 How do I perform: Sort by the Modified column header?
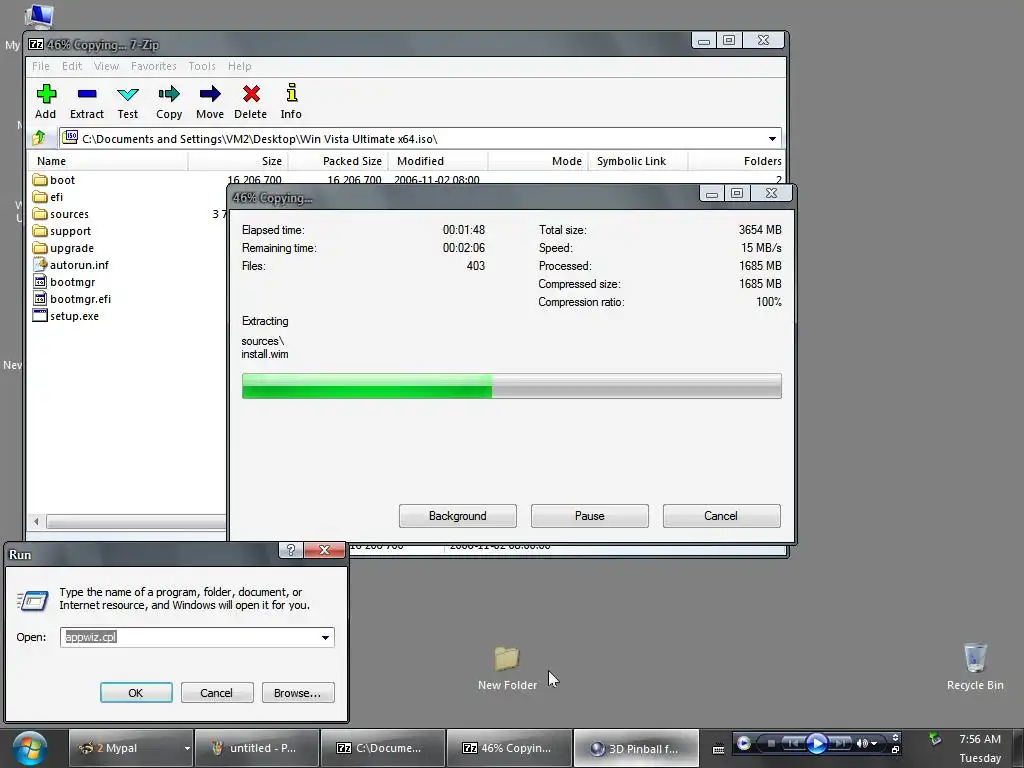[438, 161]
